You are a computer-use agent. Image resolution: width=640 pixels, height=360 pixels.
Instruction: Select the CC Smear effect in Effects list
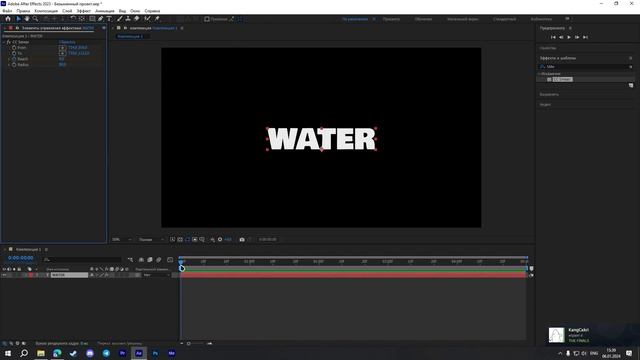tap(562, 79)
